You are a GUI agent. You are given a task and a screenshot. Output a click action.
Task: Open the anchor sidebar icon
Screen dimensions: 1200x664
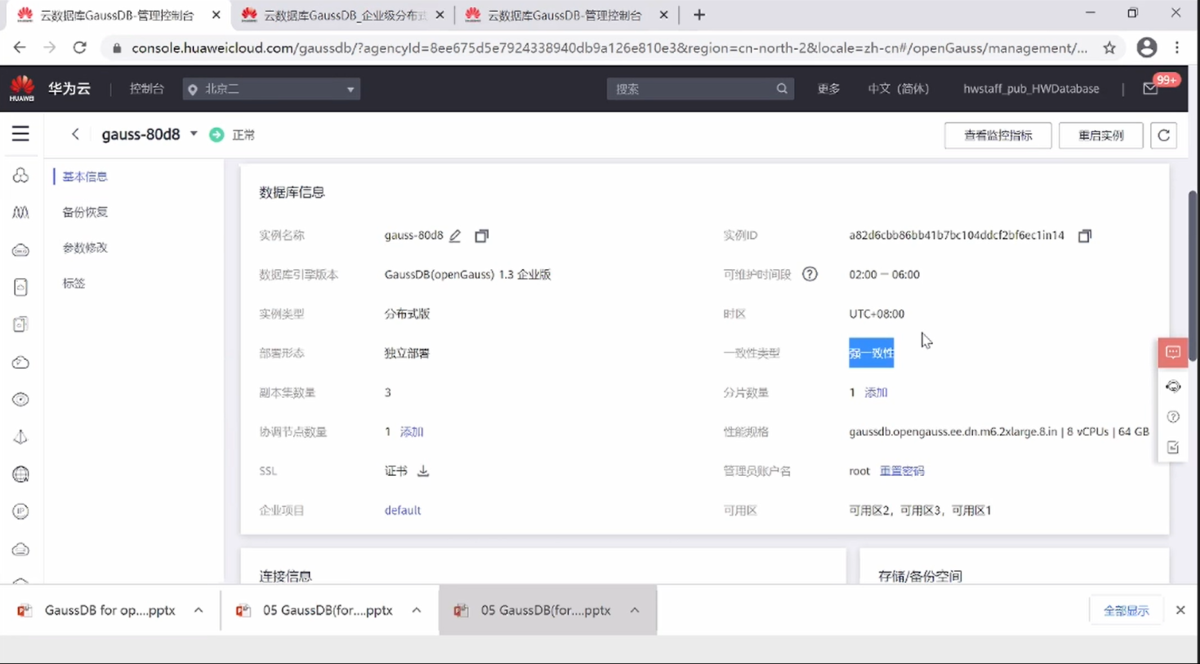click(20, 437)
